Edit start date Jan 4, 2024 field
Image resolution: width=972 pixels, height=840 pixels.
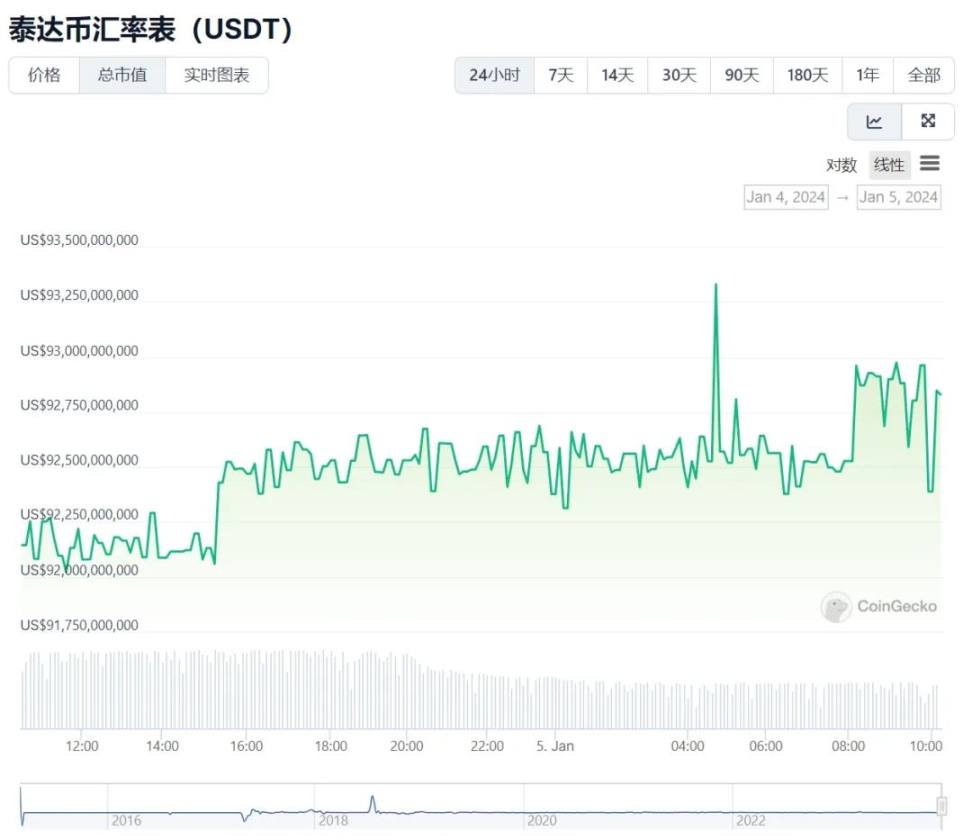point(786,197)
